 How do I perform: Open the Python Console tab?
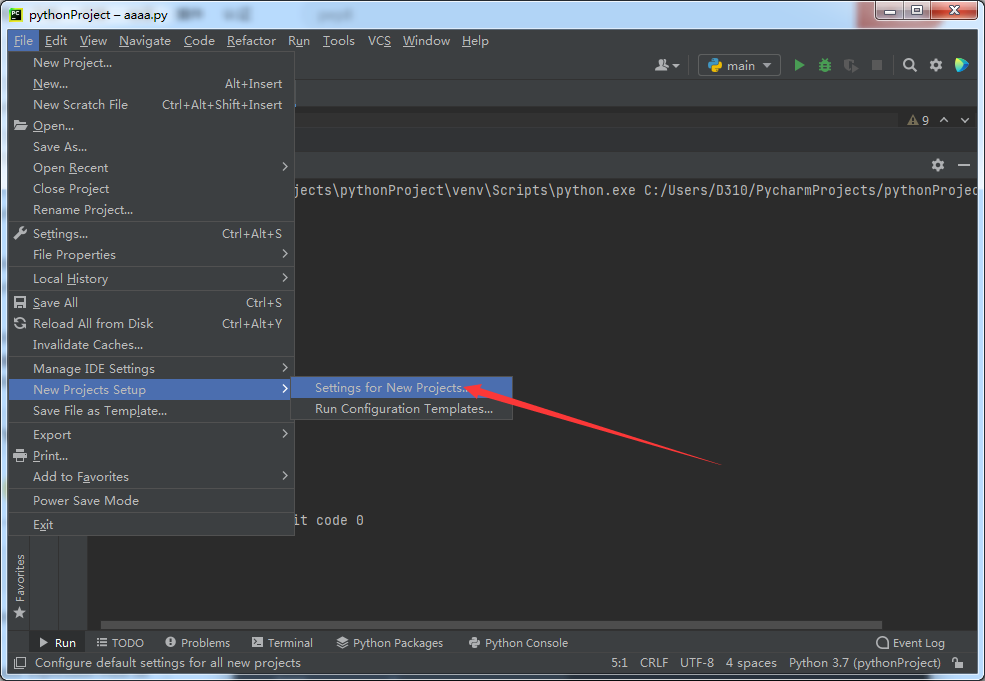coord(518,643)
